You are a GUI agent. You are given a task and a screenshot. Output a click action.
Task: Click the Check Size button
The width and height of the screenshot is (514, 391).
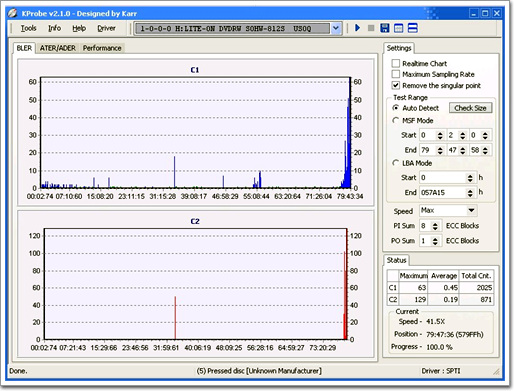[x=470, y=108]
